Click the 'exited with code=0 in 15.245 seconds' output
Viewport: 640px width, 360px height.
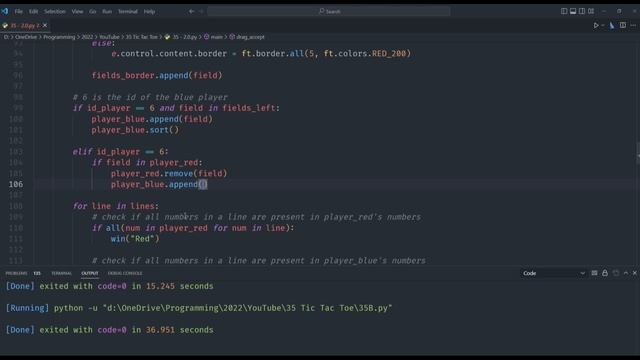pyautogui.click(x=127, y=286)
